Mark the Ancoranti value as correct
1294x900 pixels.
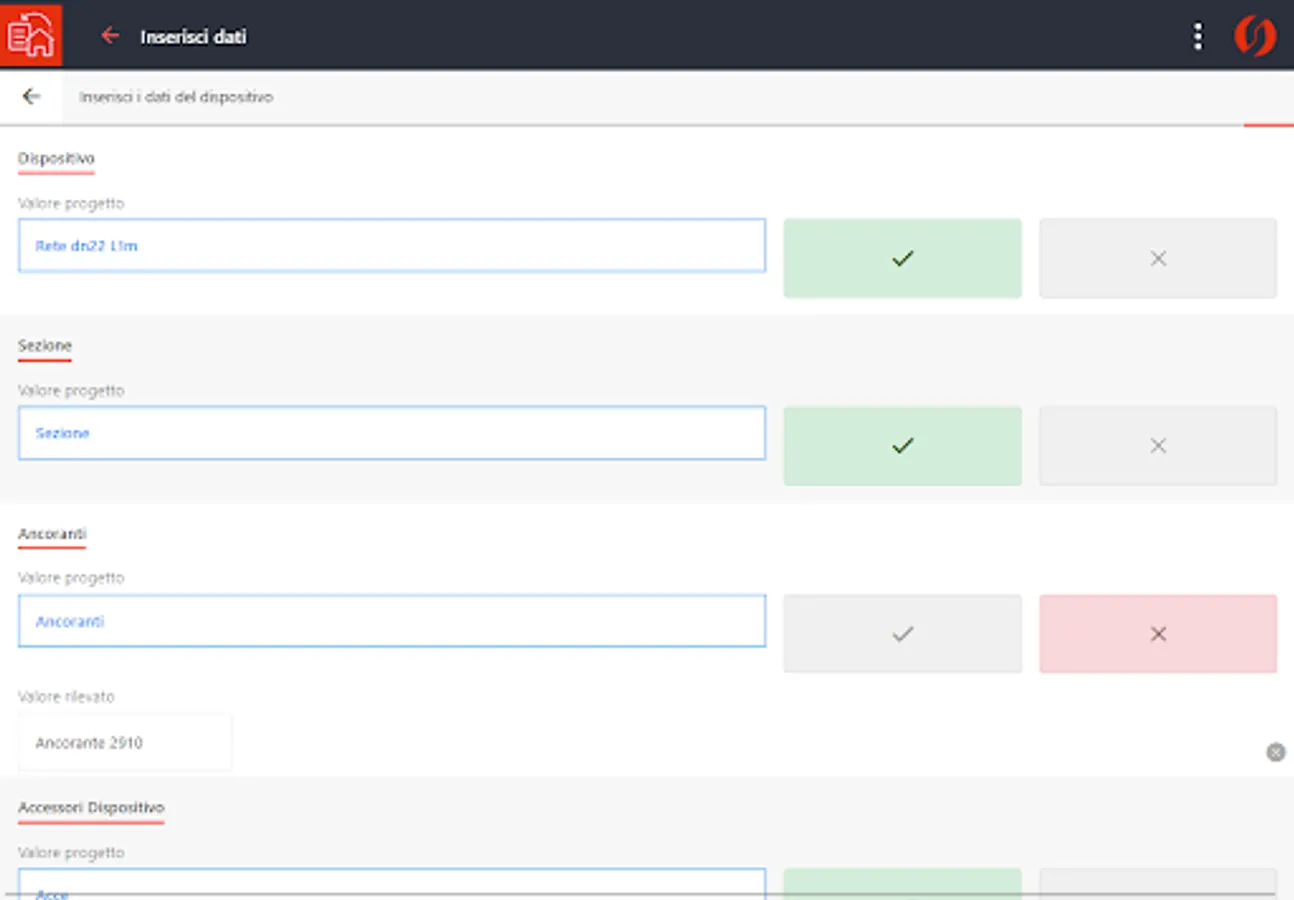[902, 634]
